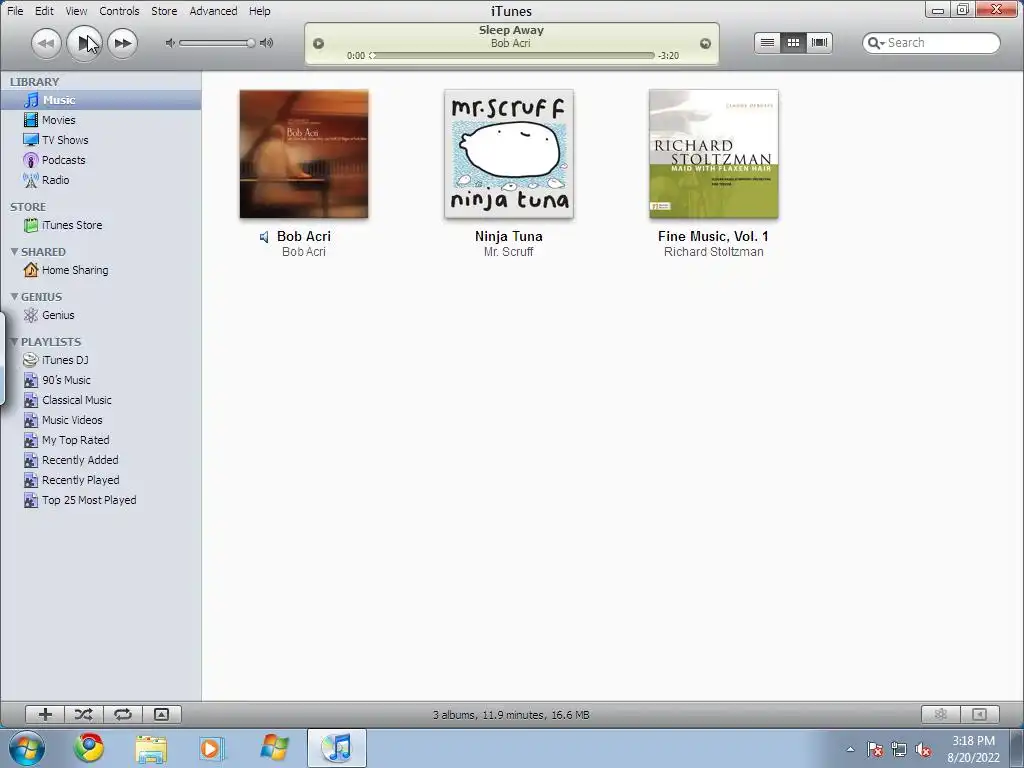
Task: Open the Edit menu
Action: coord(44,11)
